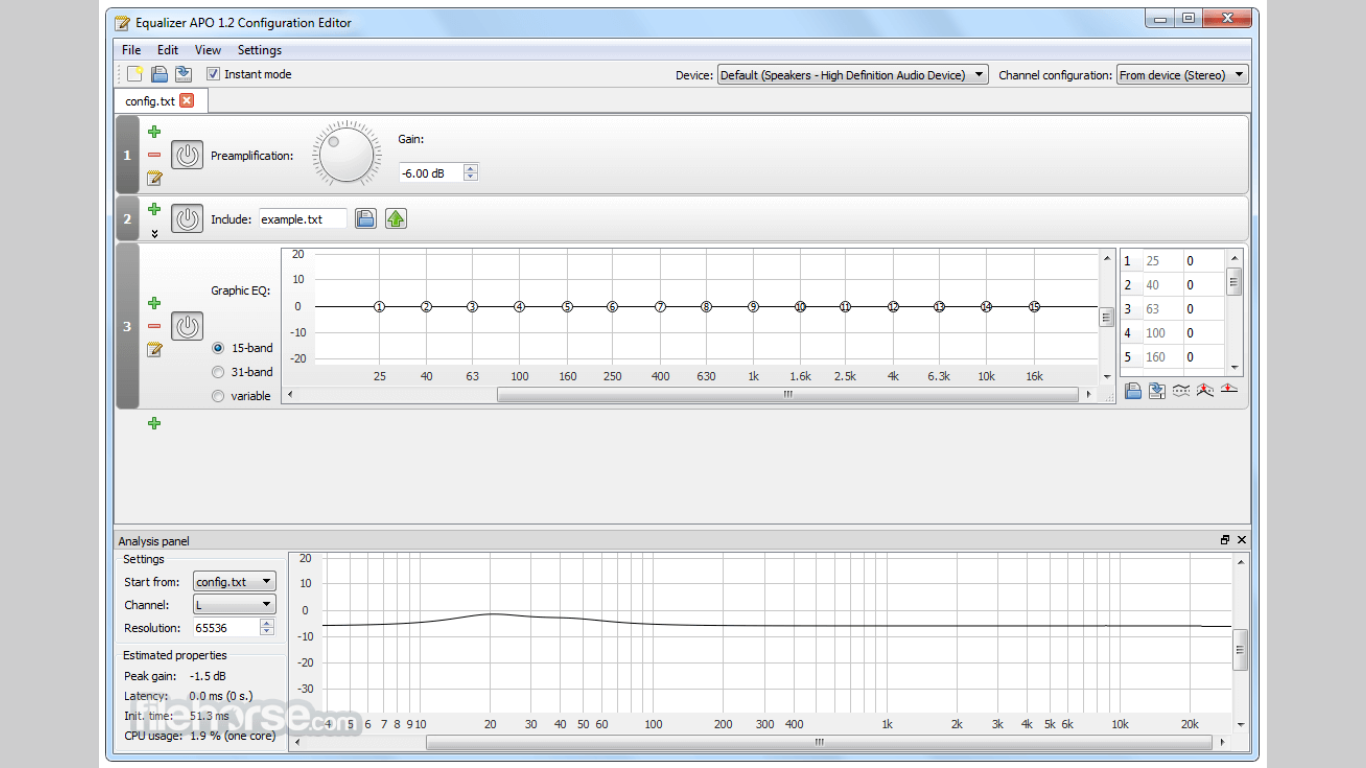The width and height of the screenshot is (1366, 768).
Task: Click the normalize response icon under the EQ table
Action: (x=1205, y=390)
